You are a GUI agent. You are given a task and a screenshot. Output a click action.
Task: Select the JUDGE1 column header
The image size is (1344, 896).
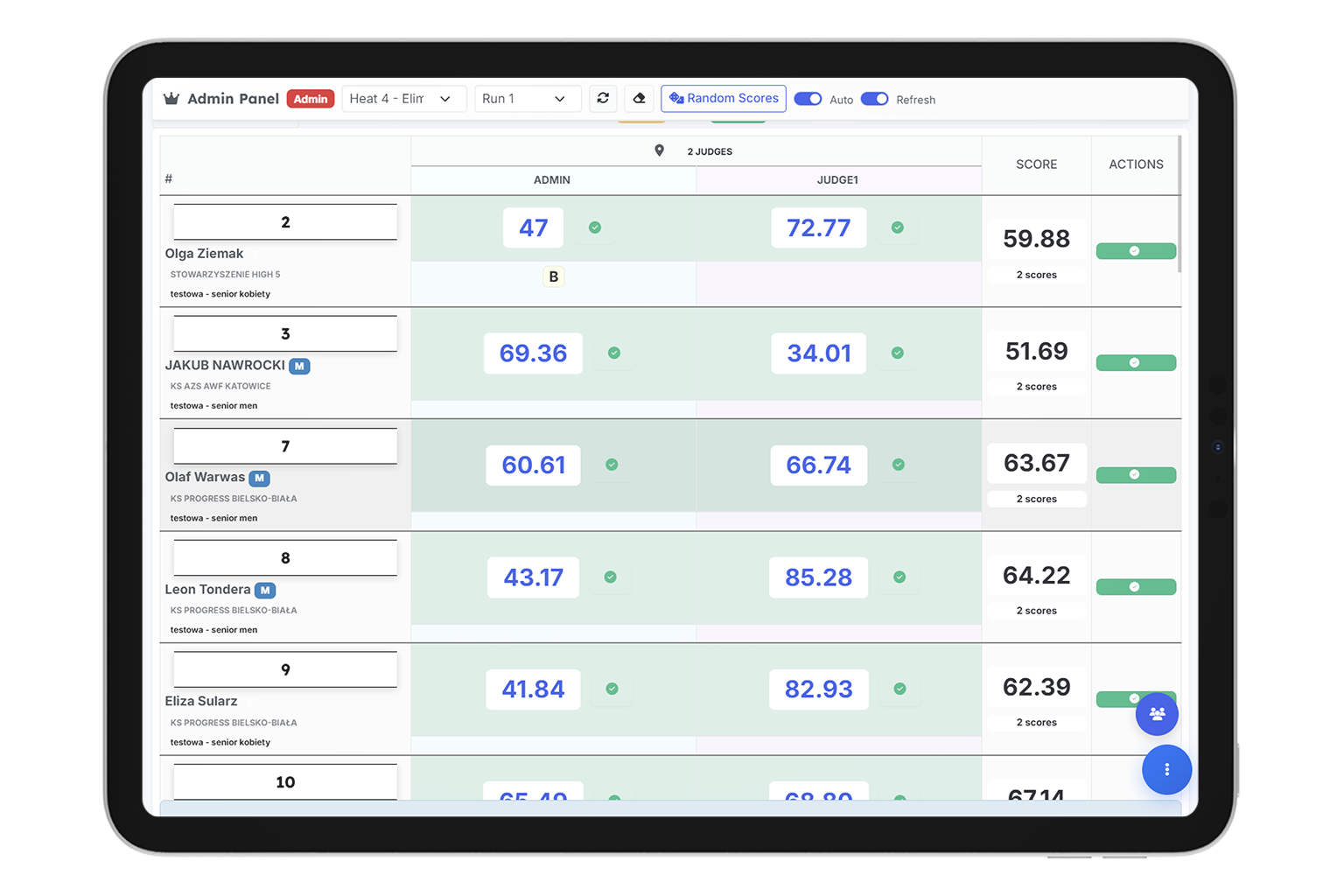click(x=837, y=179)
